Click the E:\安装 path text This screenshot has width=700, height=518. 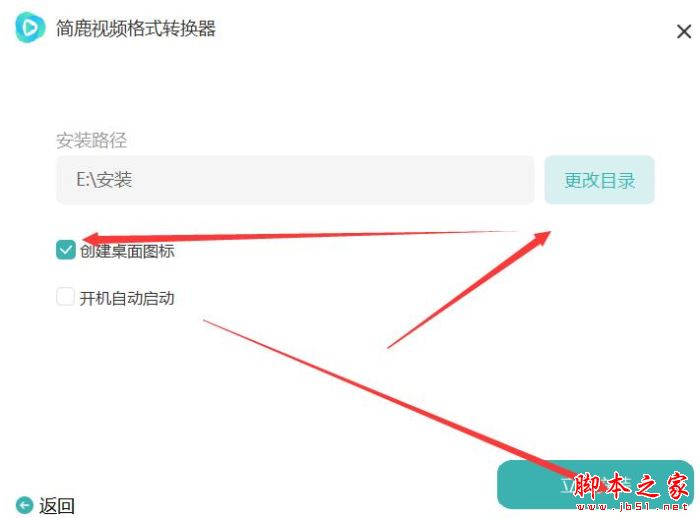(x=104, y=180)
